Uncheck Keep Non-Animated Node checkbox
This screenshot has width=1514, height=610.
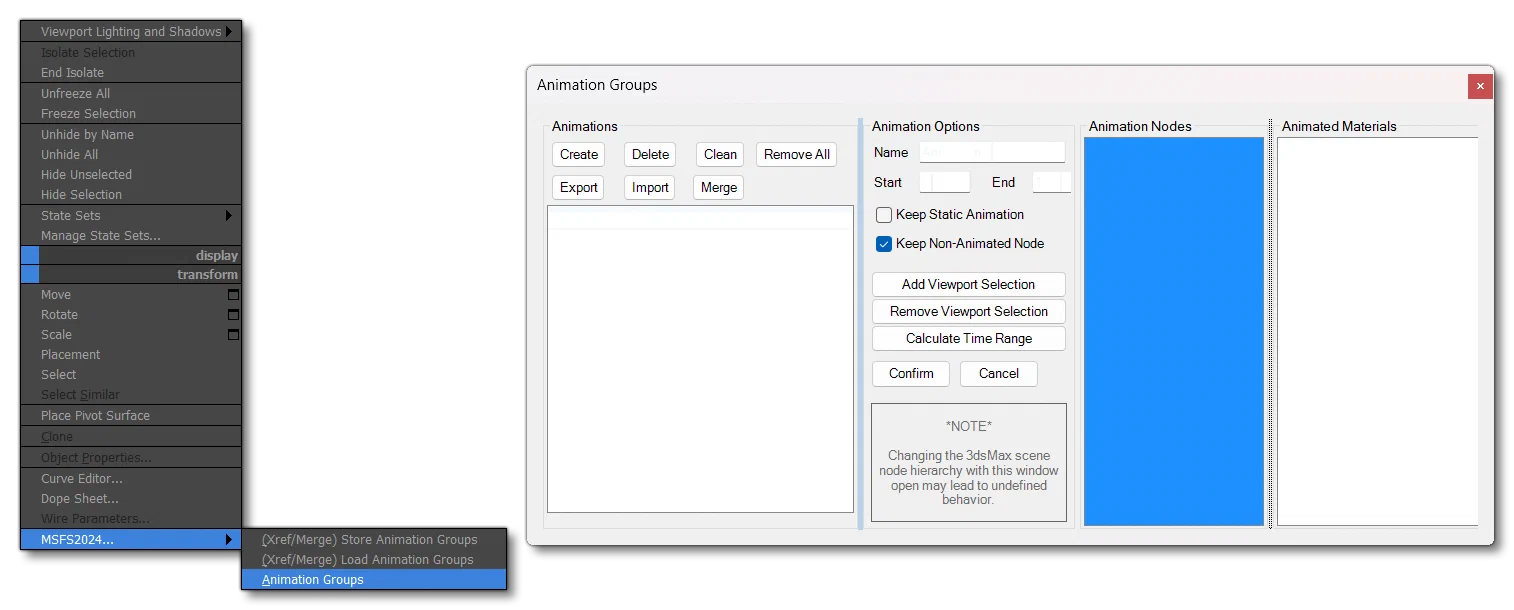(x=884, y=244)
